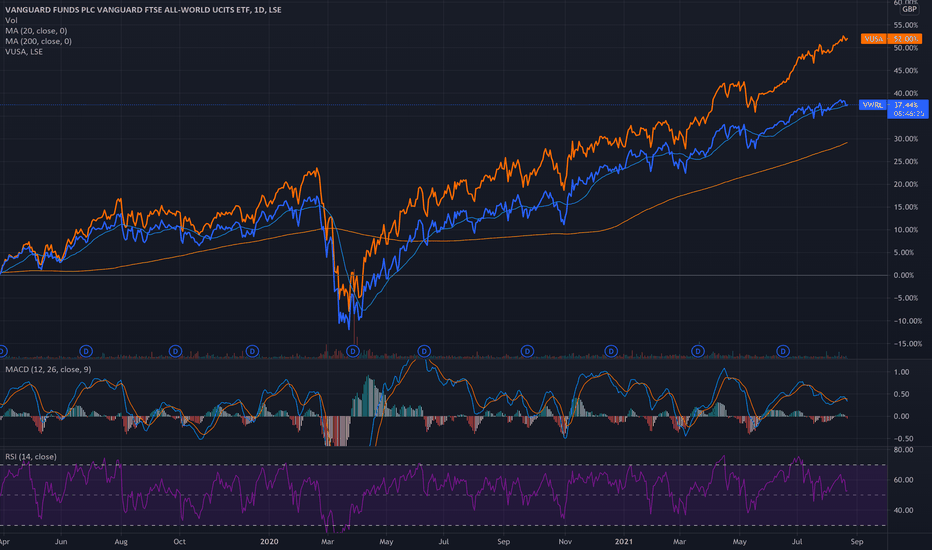Click the -10.00% price scale label

point(908,321)
